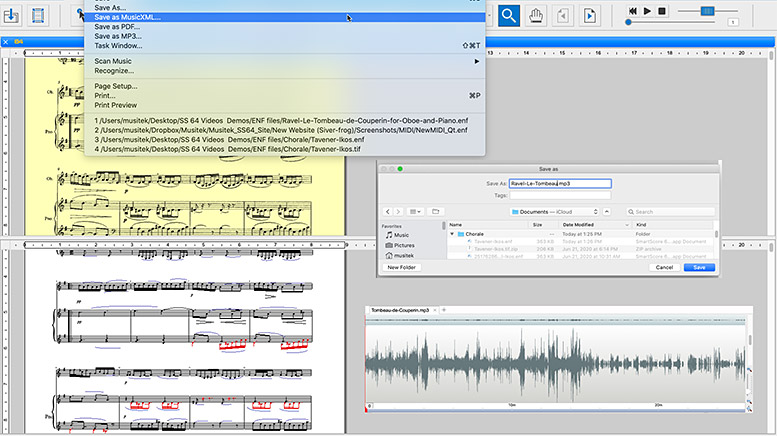Screen dimensions: 777x436
Task: Choose Save As... from File menu
Action: coord(285,7)
